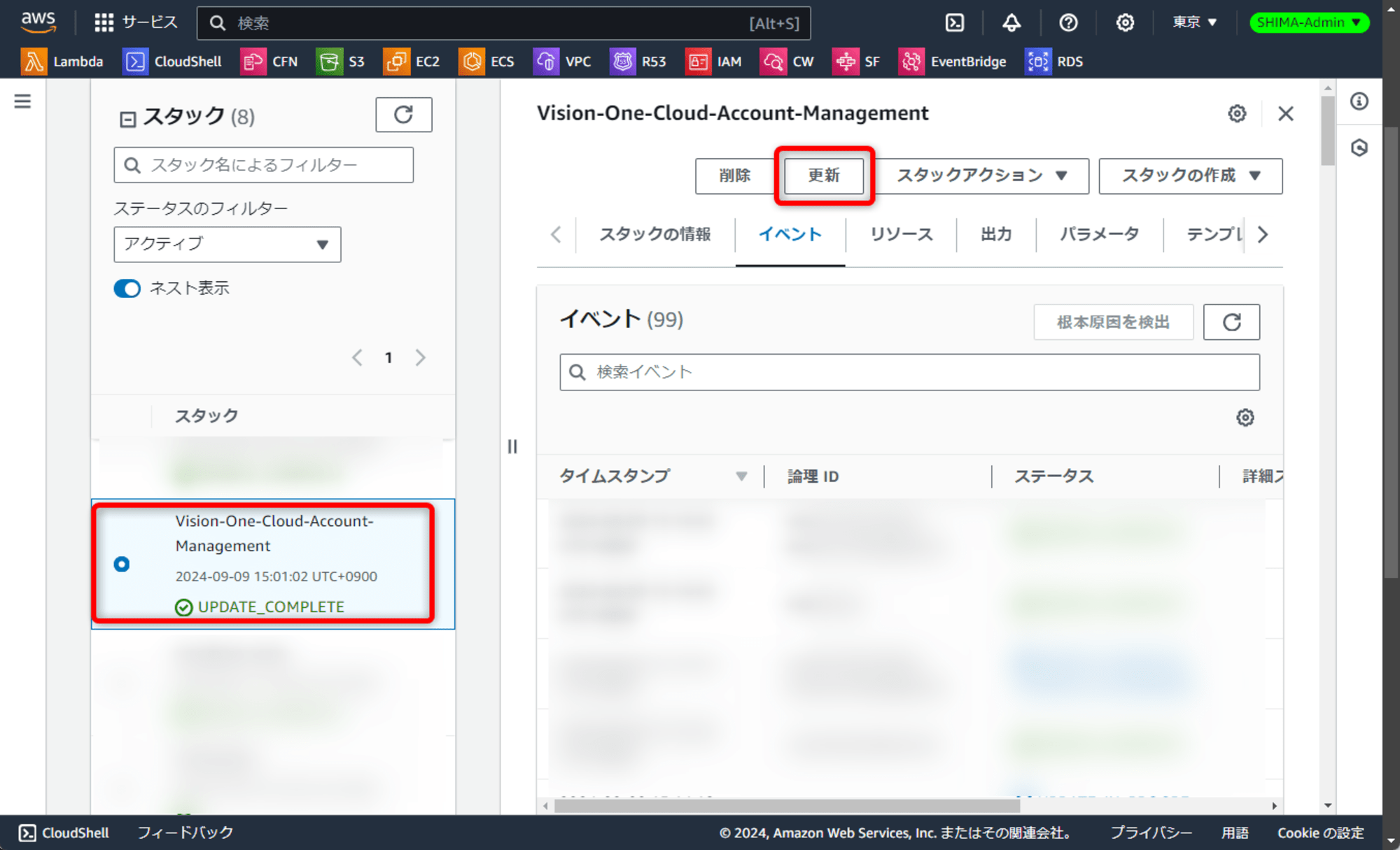Go to previous stack list page
This screenshot has width=1400, height=850.
pyautogui.click(x=357, y=357)
